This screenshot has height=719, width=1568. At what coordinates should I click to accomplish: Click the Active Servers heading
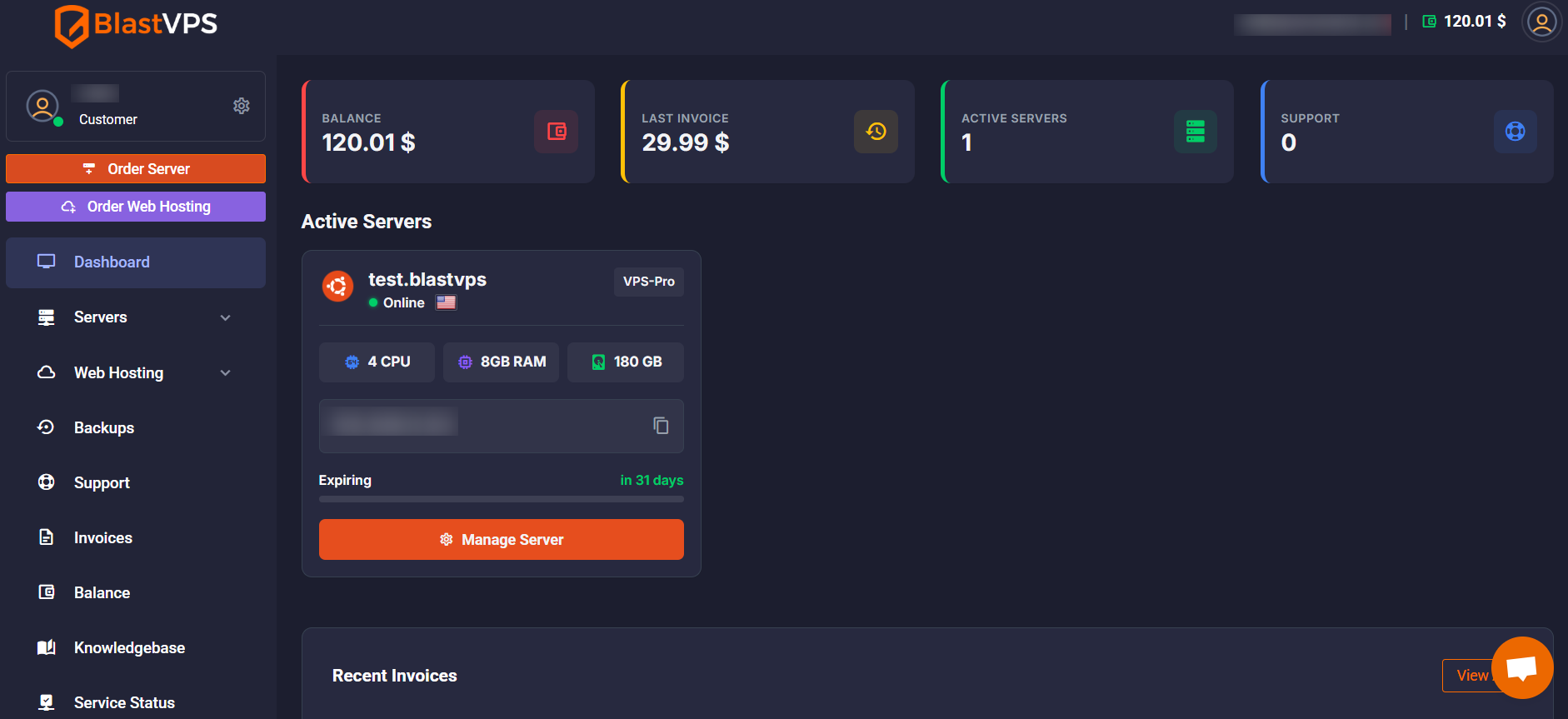(367, 222)
